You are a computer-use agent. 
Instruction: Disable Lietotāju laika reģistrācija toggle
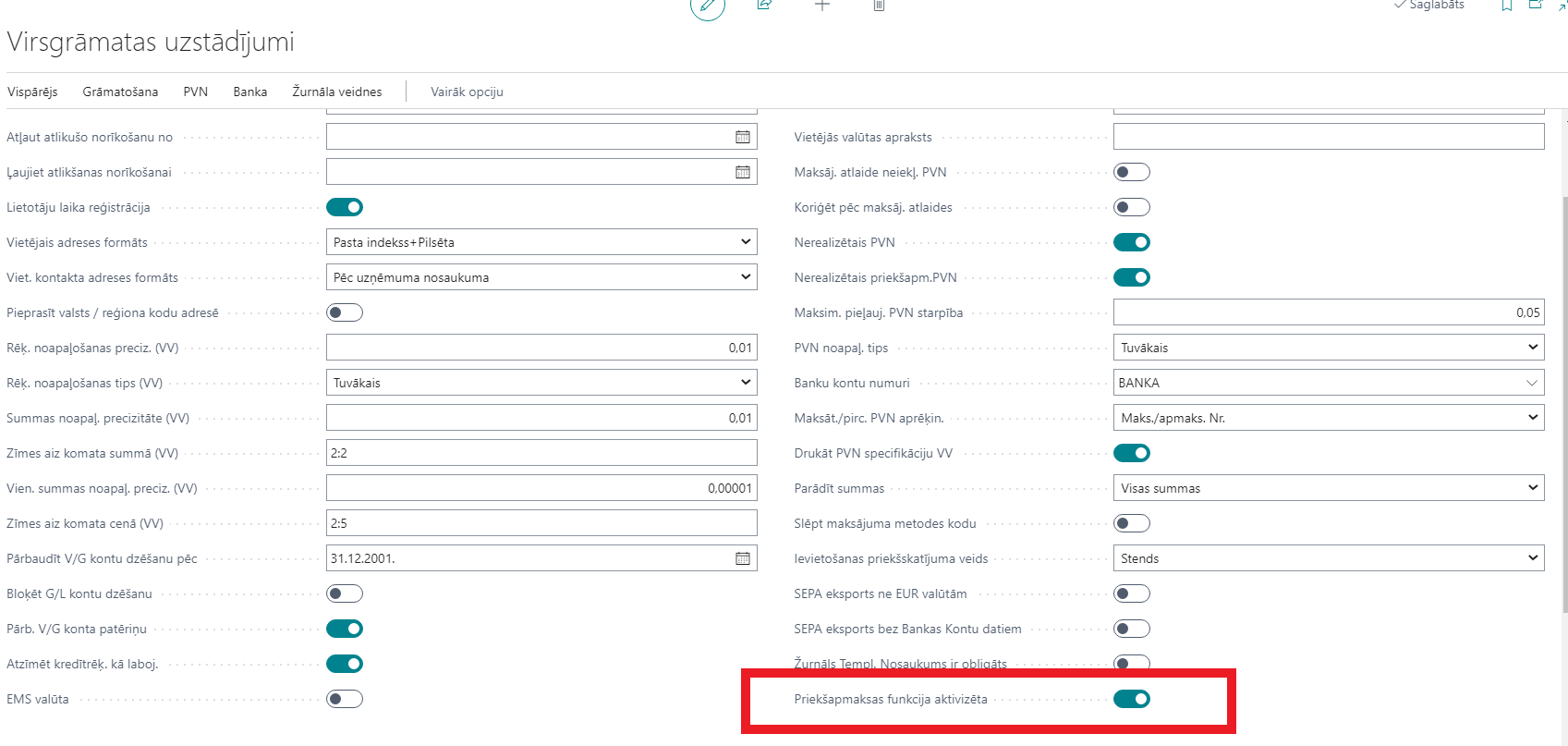tap(345, 207)
